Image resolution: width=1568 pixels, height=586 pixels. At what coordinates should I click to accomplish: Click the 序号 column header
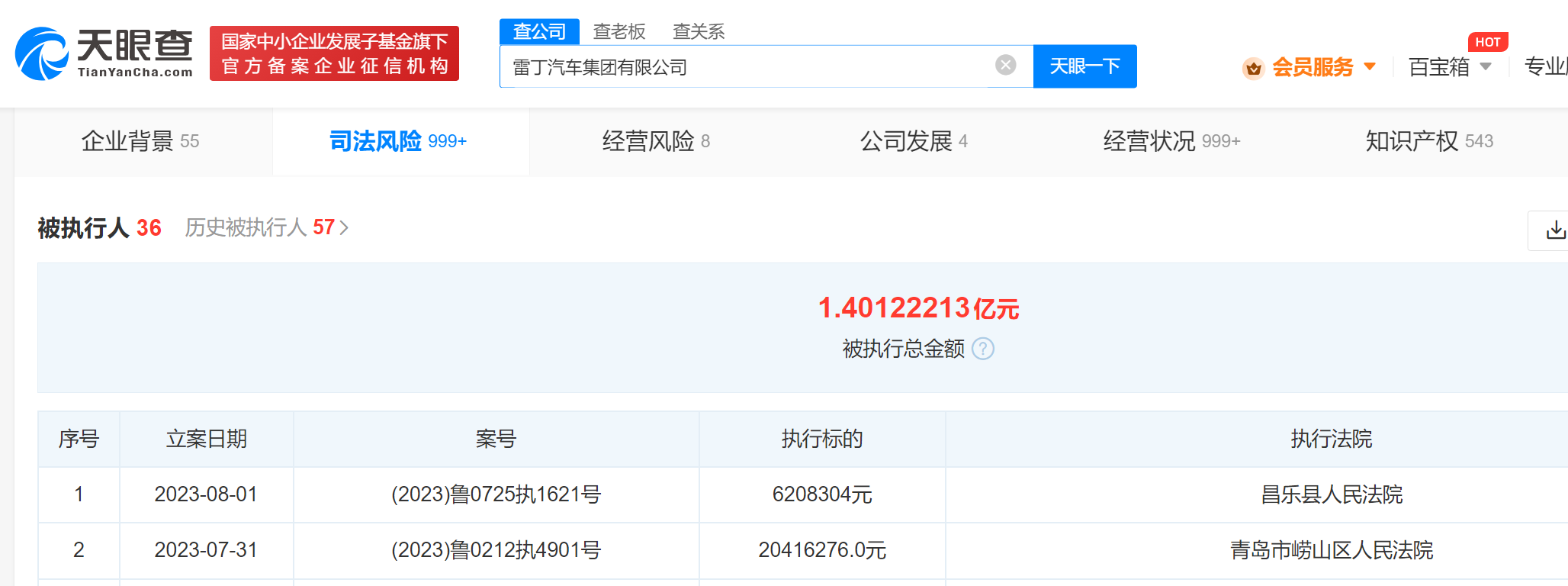tap(79, 439)
